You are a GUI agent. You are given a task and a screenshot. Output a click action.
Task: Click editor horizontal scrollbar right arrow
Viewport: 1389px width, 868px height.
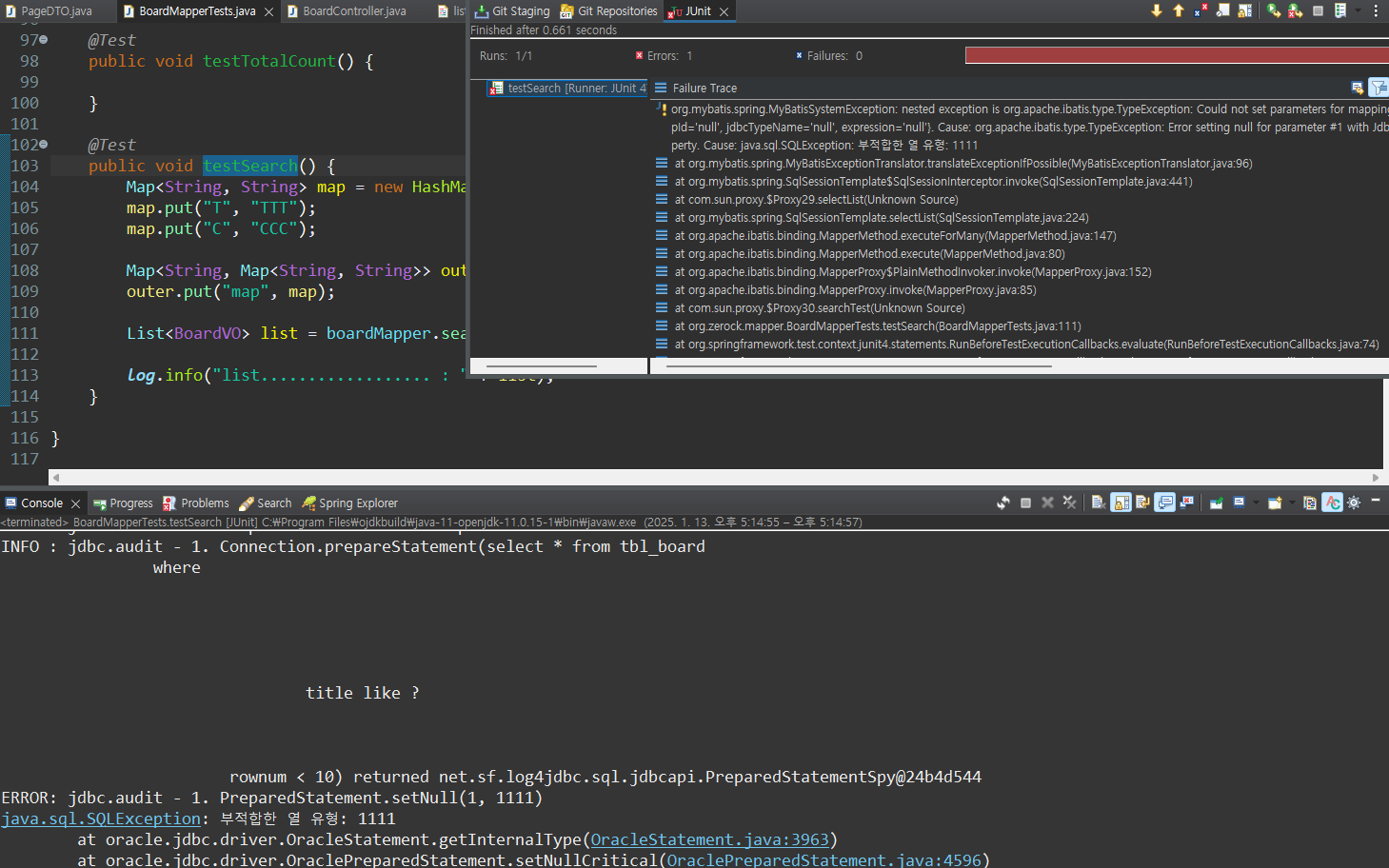click(1376, 477)
